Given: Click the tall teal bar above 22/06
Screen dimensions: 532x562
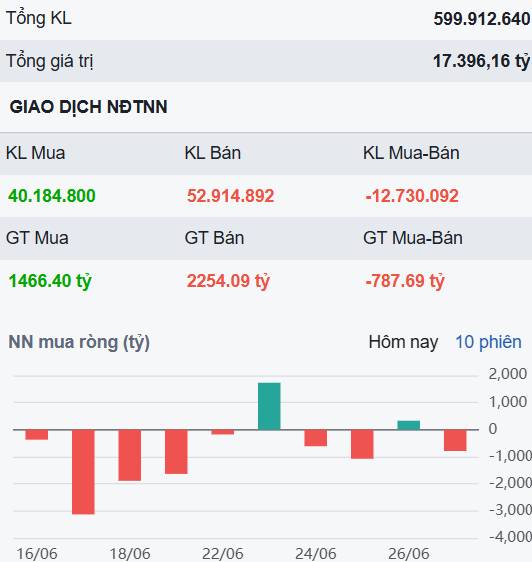Looking at the screenshot, I should pos(269,406).
